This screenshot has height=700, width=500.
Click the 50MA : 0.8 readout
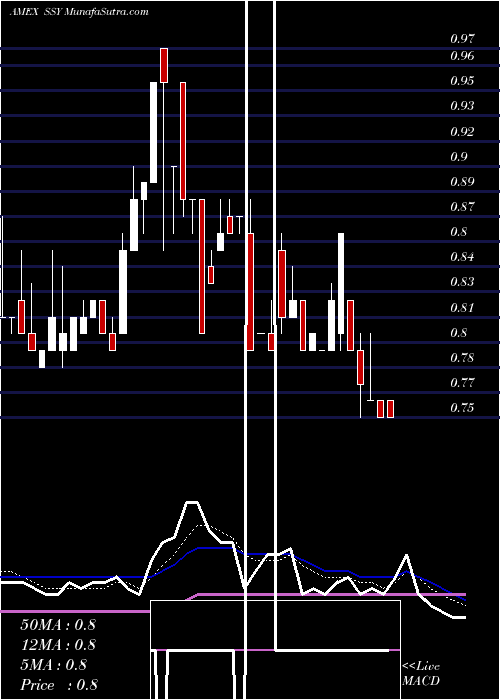coord(58,625)
